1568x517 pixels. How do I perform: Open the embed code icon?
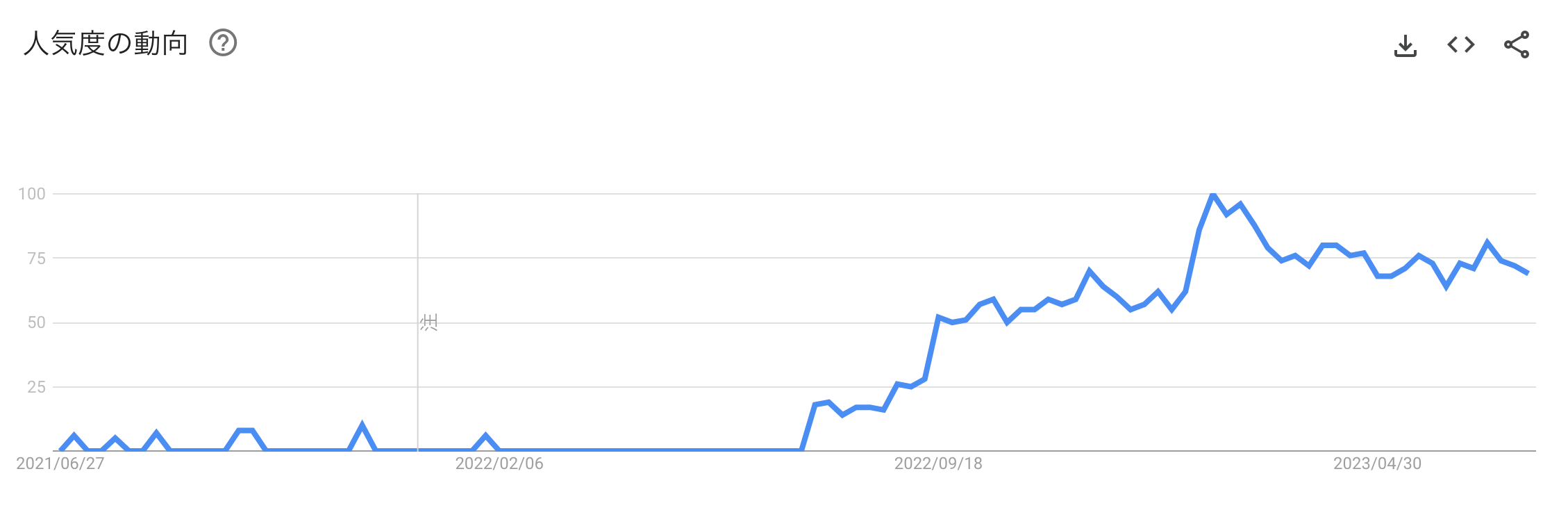click(1461, 45)
